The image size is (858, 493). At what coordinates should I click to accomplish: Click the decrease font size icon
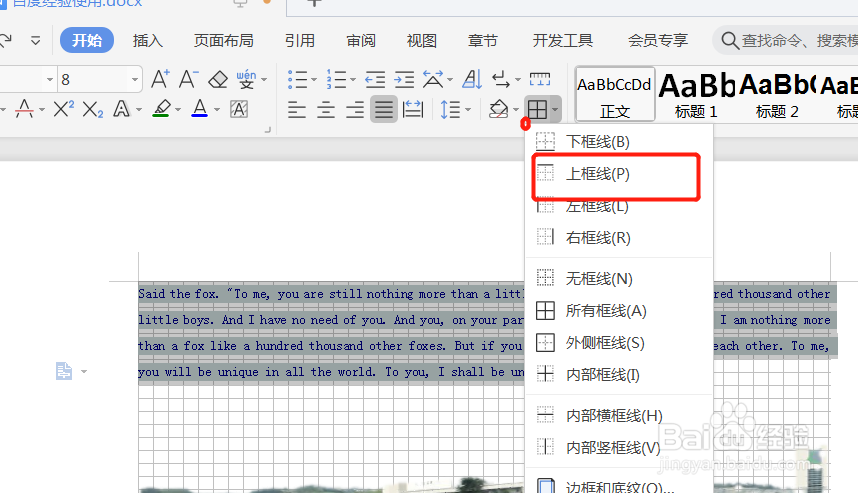coord(189,79)
